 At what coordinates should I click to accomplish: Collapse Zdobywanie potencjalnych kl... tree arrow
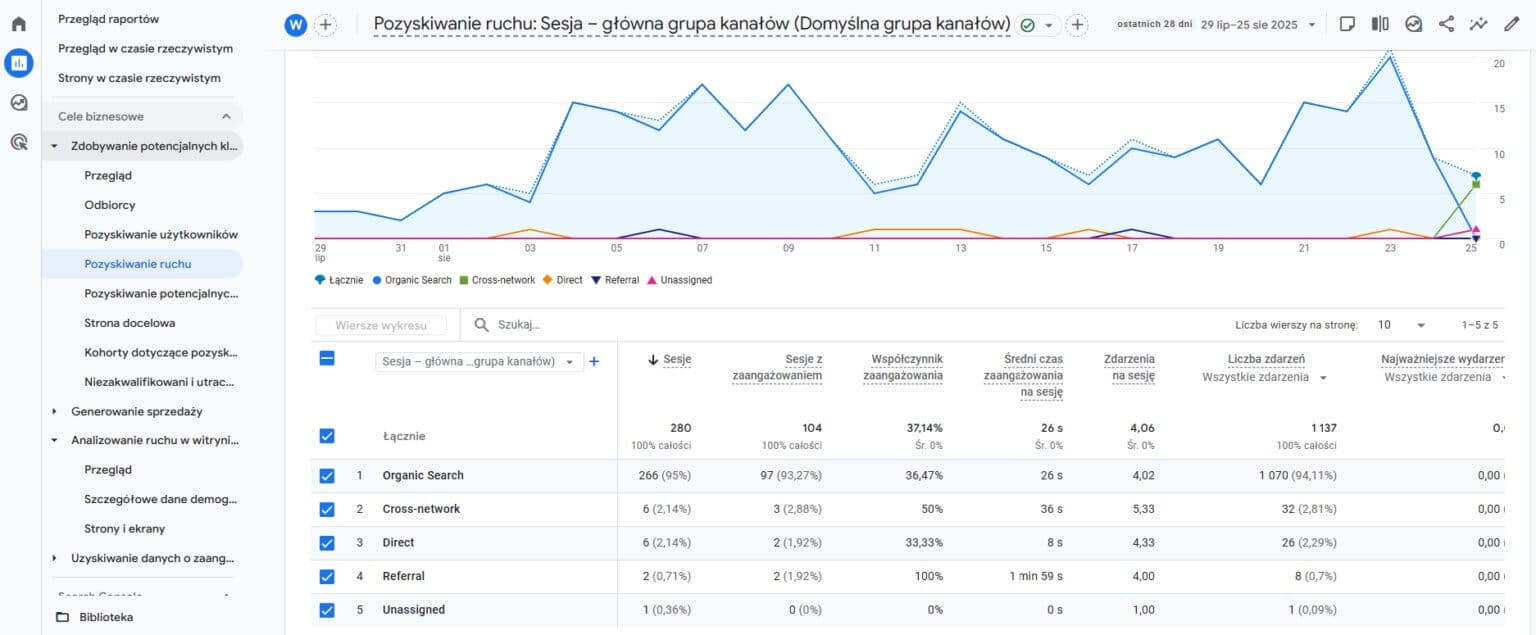click(54, 146)
